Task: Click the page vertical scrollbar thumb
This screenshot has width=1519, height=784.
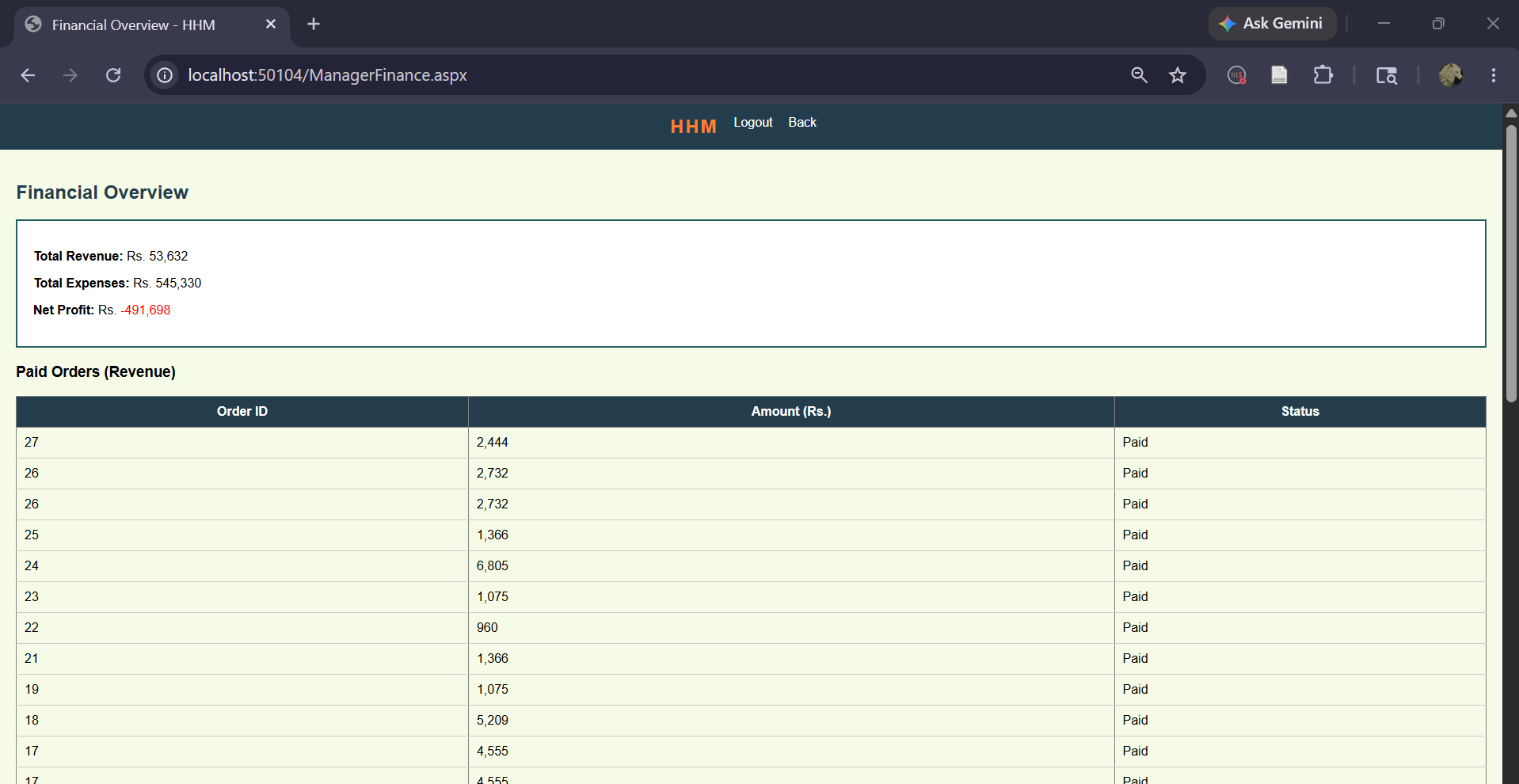Action: click(1511, 263)
